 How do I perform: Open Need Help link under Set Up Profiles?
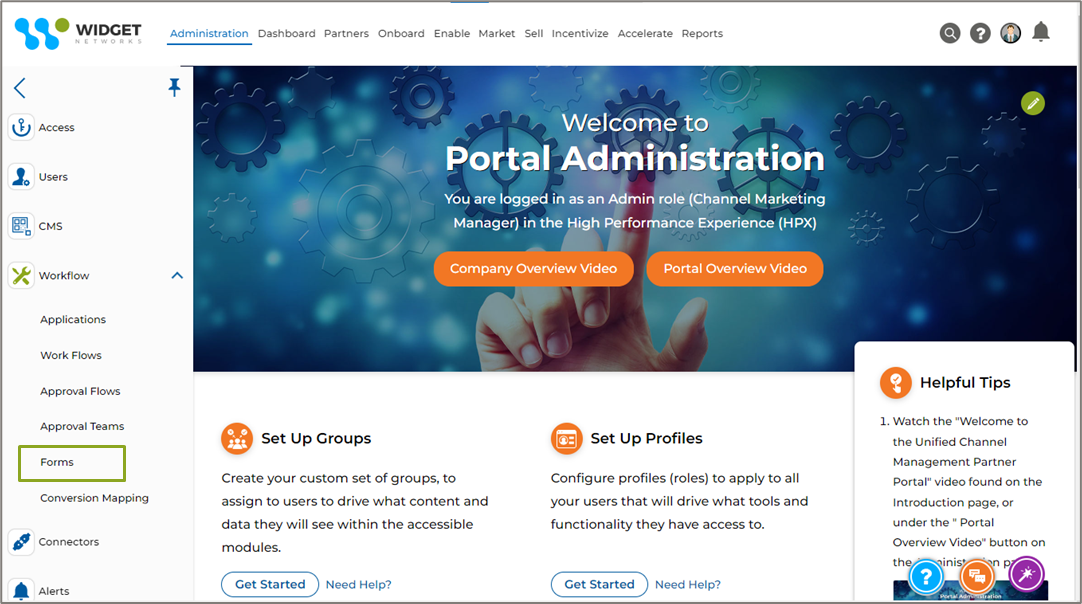click(x=687, y=585)
